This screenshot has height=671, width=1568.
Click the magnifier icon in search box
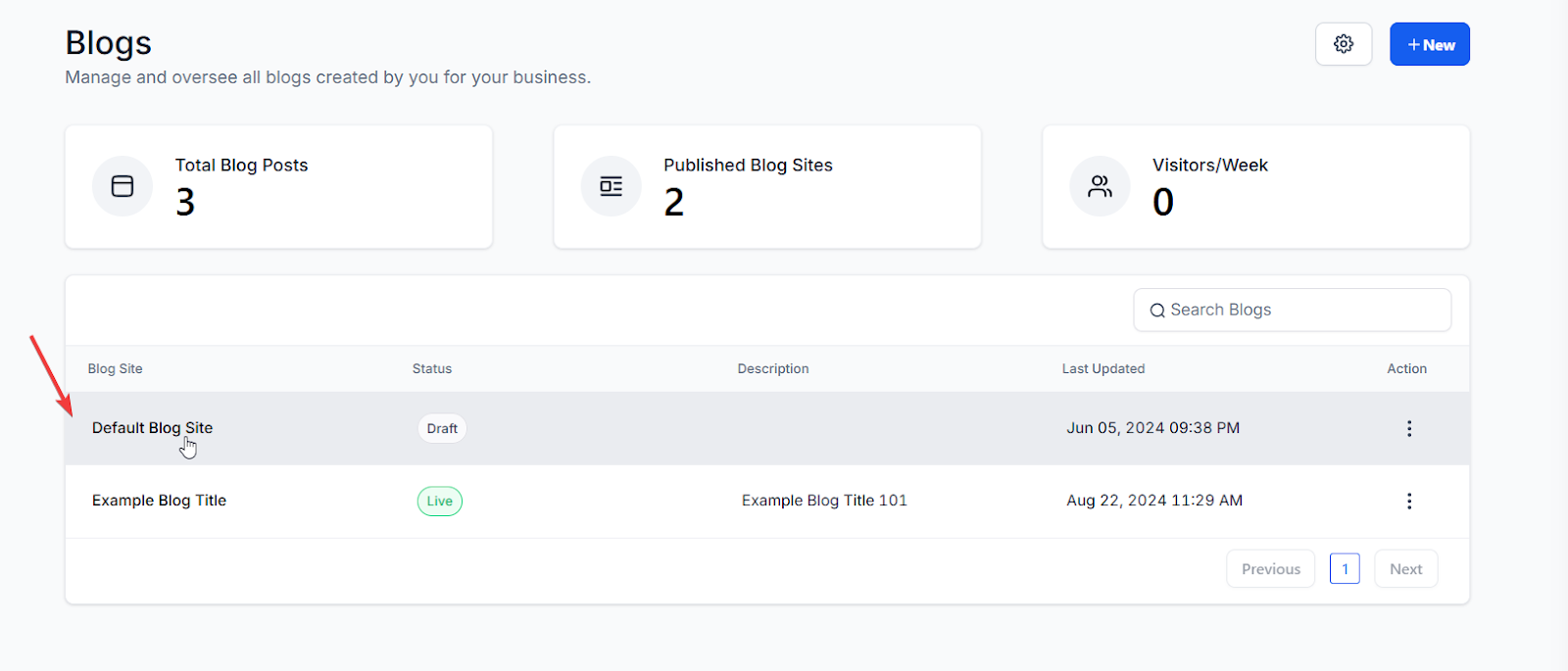coord(1157,311)
